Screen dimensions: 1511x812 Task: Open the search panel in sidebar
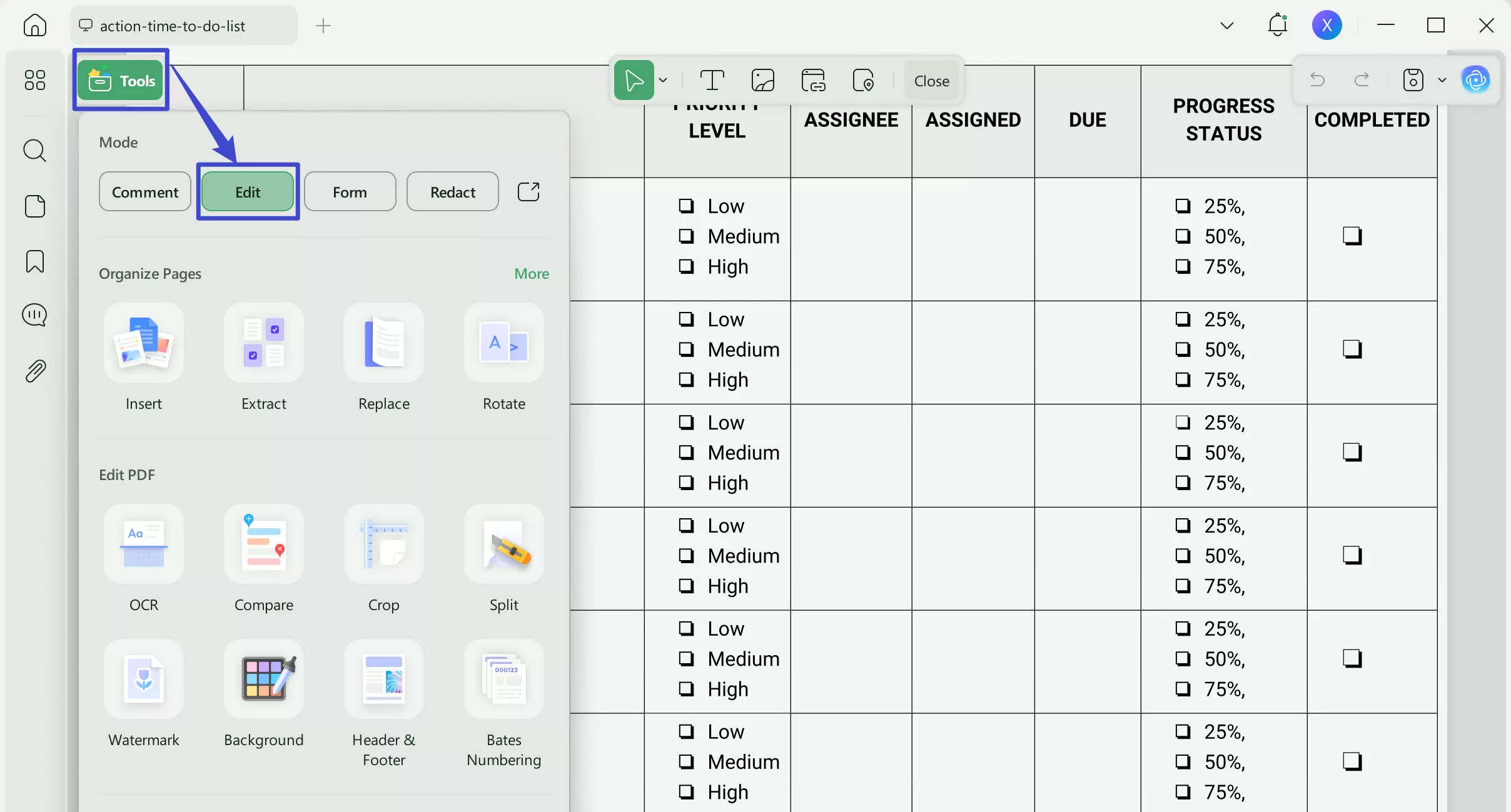tap(34, 151)
